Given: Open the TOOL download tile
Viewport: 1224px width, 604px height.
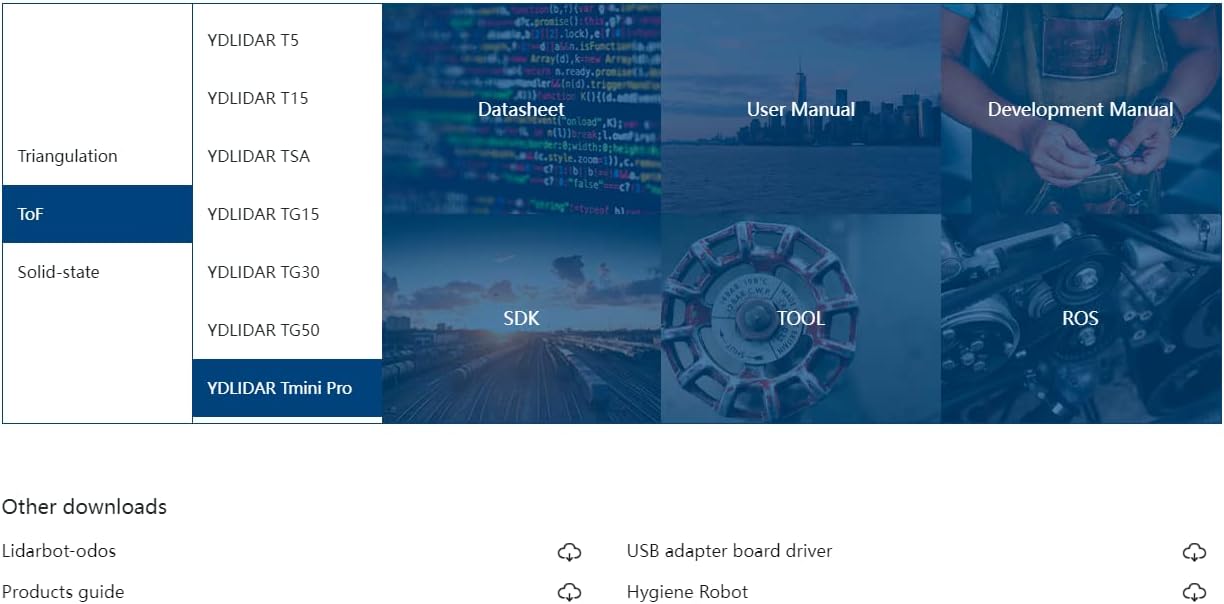Looking at the screenshot, I should click(x=800, y=318).
